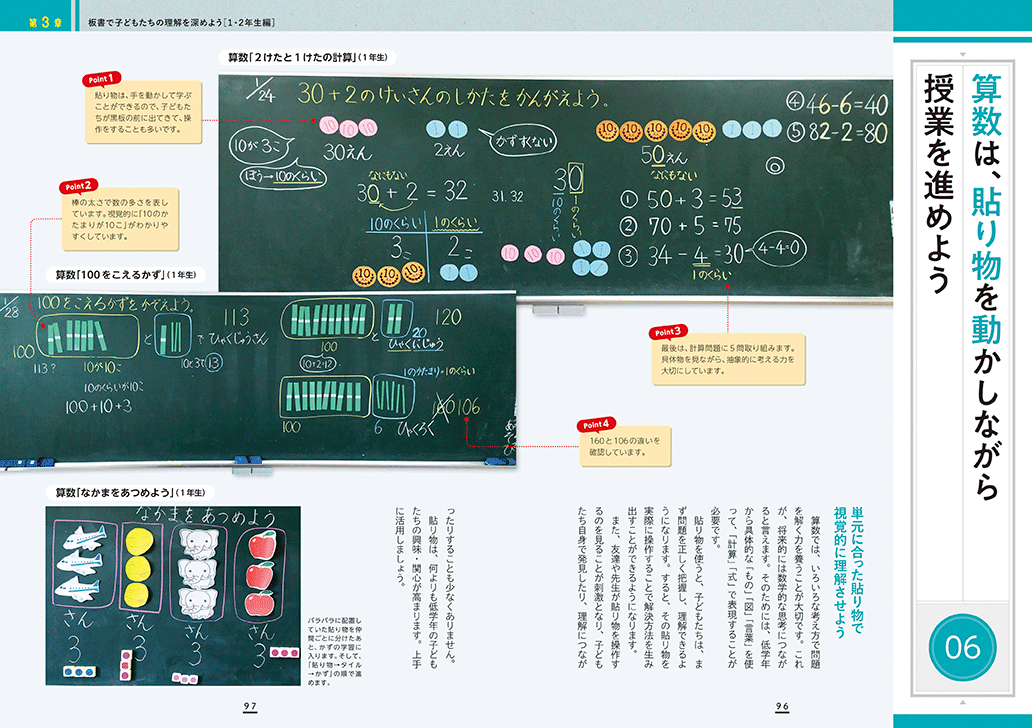Click the chalk equation ① 50+3=53

[x=681, y=199]
